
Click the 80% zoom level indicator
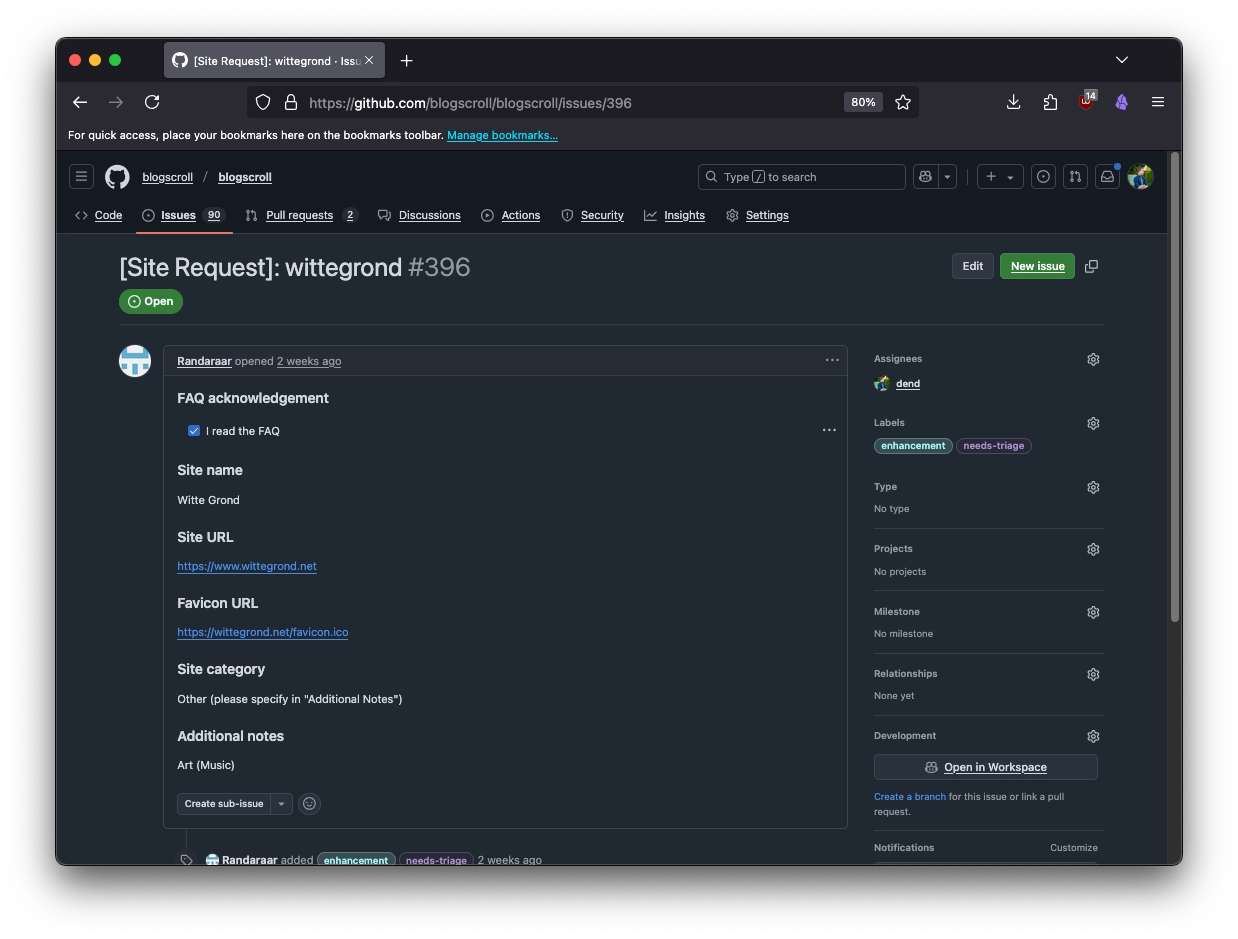pyautogui.click(x=863, y=102)
